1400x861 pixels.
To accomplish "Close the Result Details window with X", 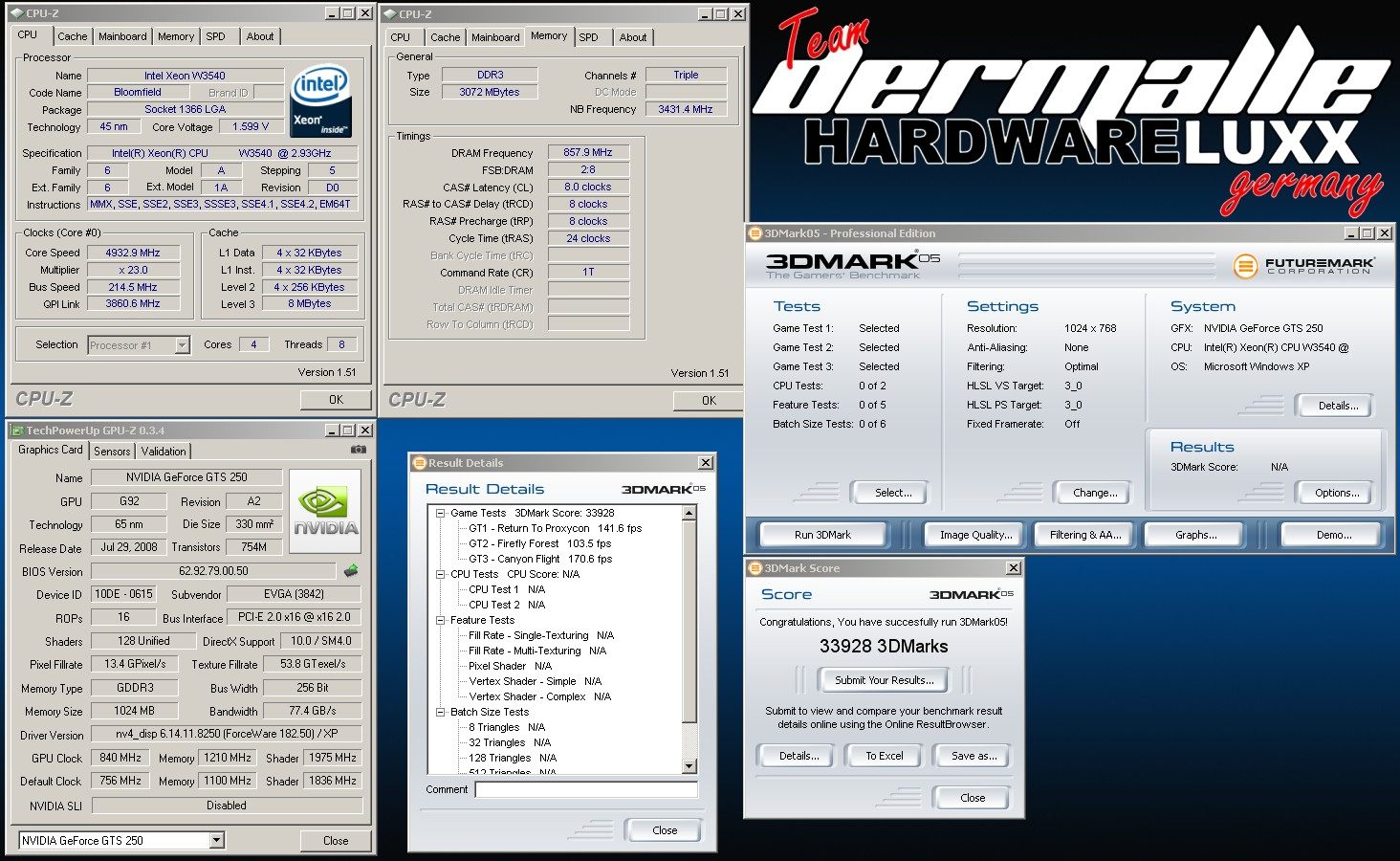I will point(706,463).
